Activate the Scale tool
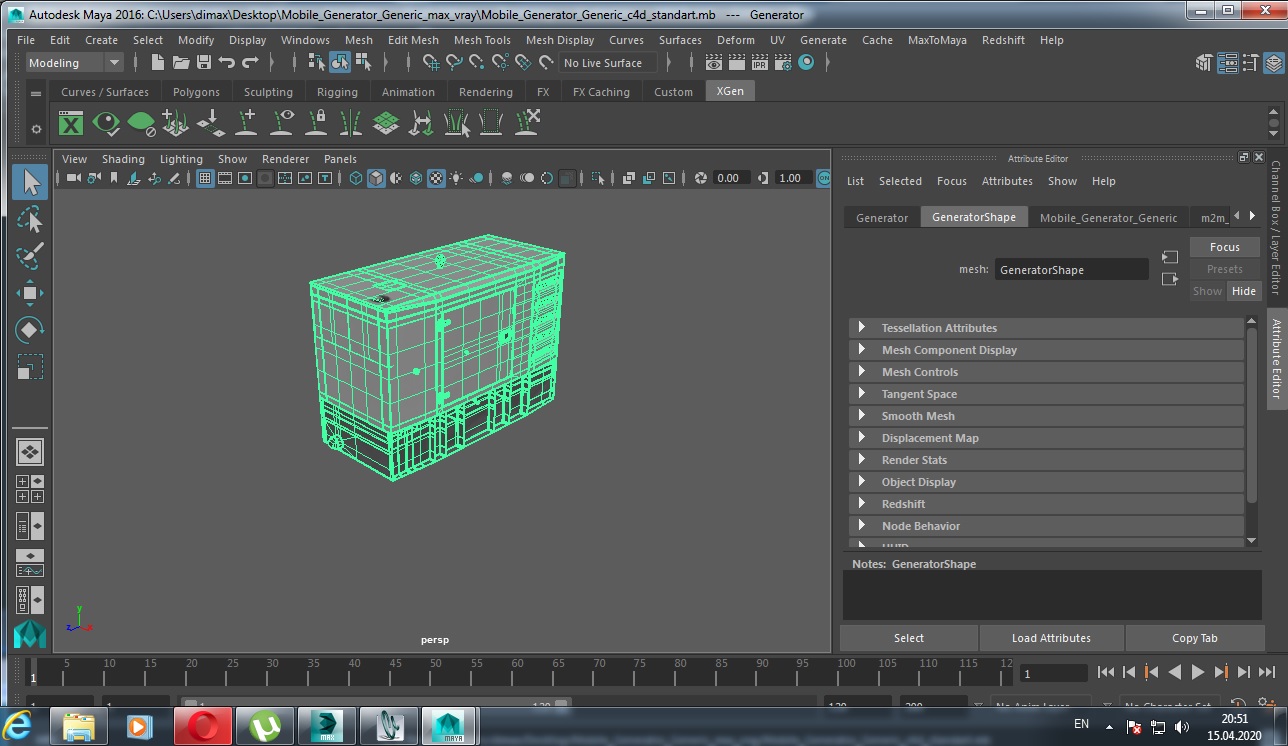 pyautogui.click(x=30, y=367)
